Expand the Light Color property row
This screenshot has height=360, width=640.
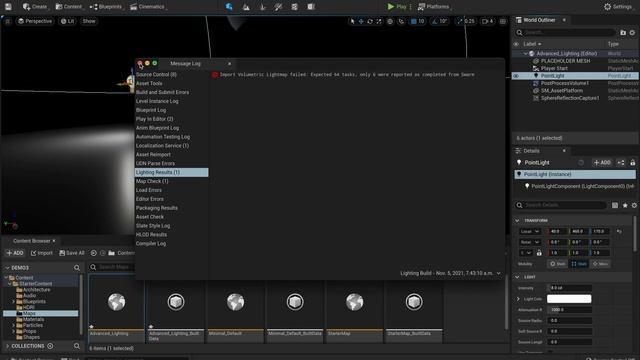(518, 299)
